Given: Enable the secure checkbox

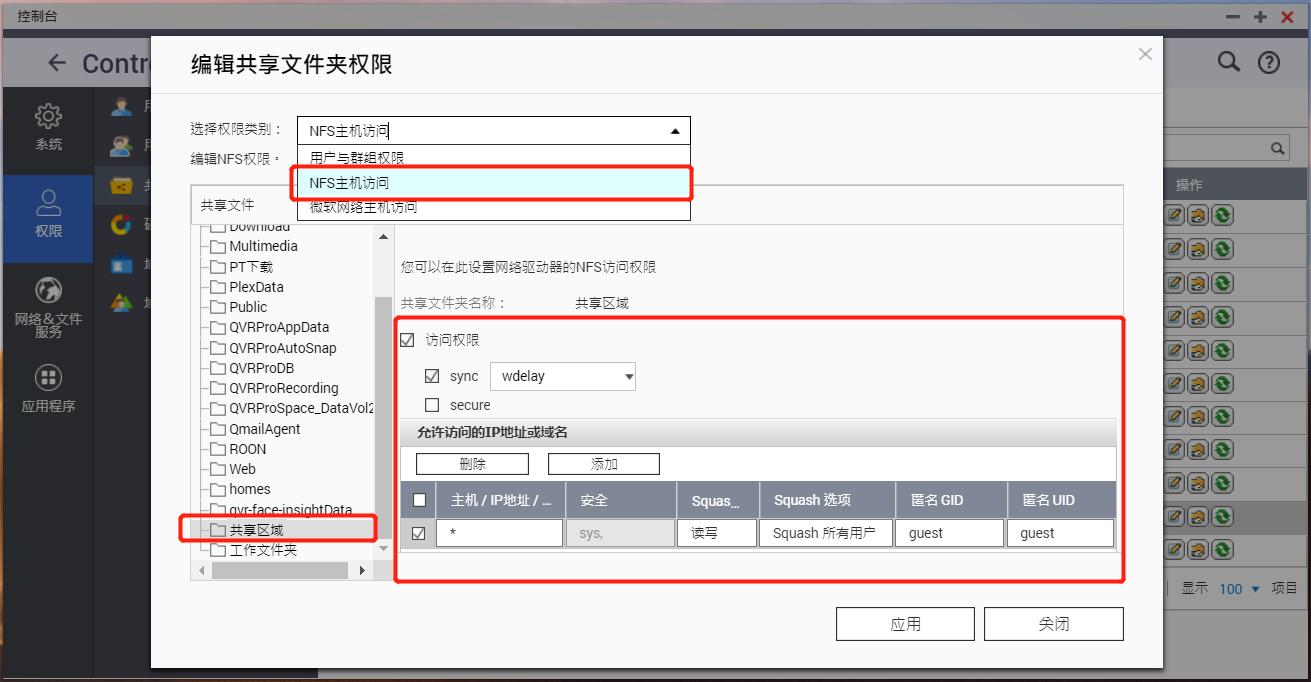Looking at the screenshot, I should (430, 405).
